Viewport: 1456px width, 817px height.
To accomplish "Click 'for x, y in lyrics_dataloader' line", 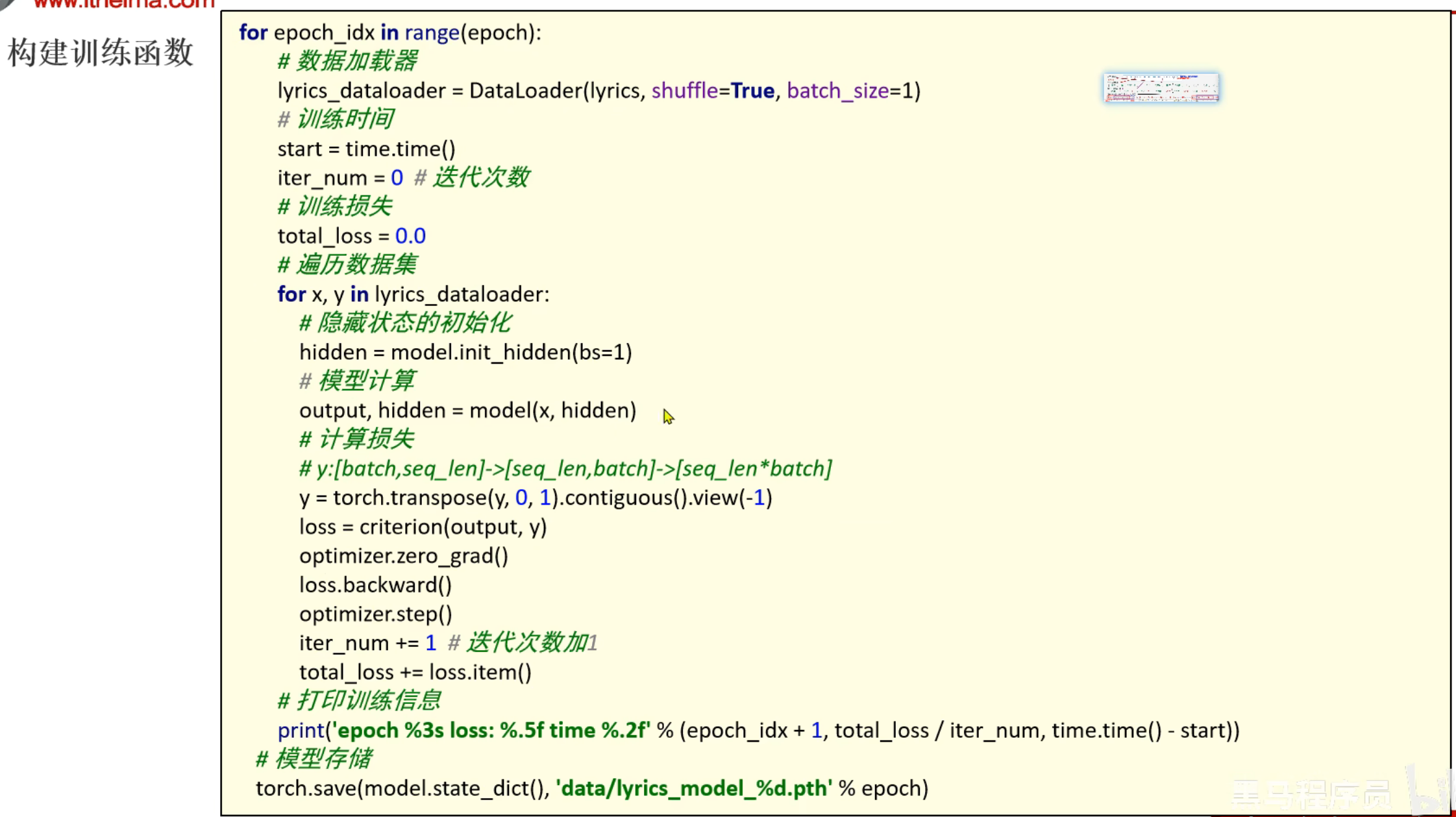I will pos(413,294).
